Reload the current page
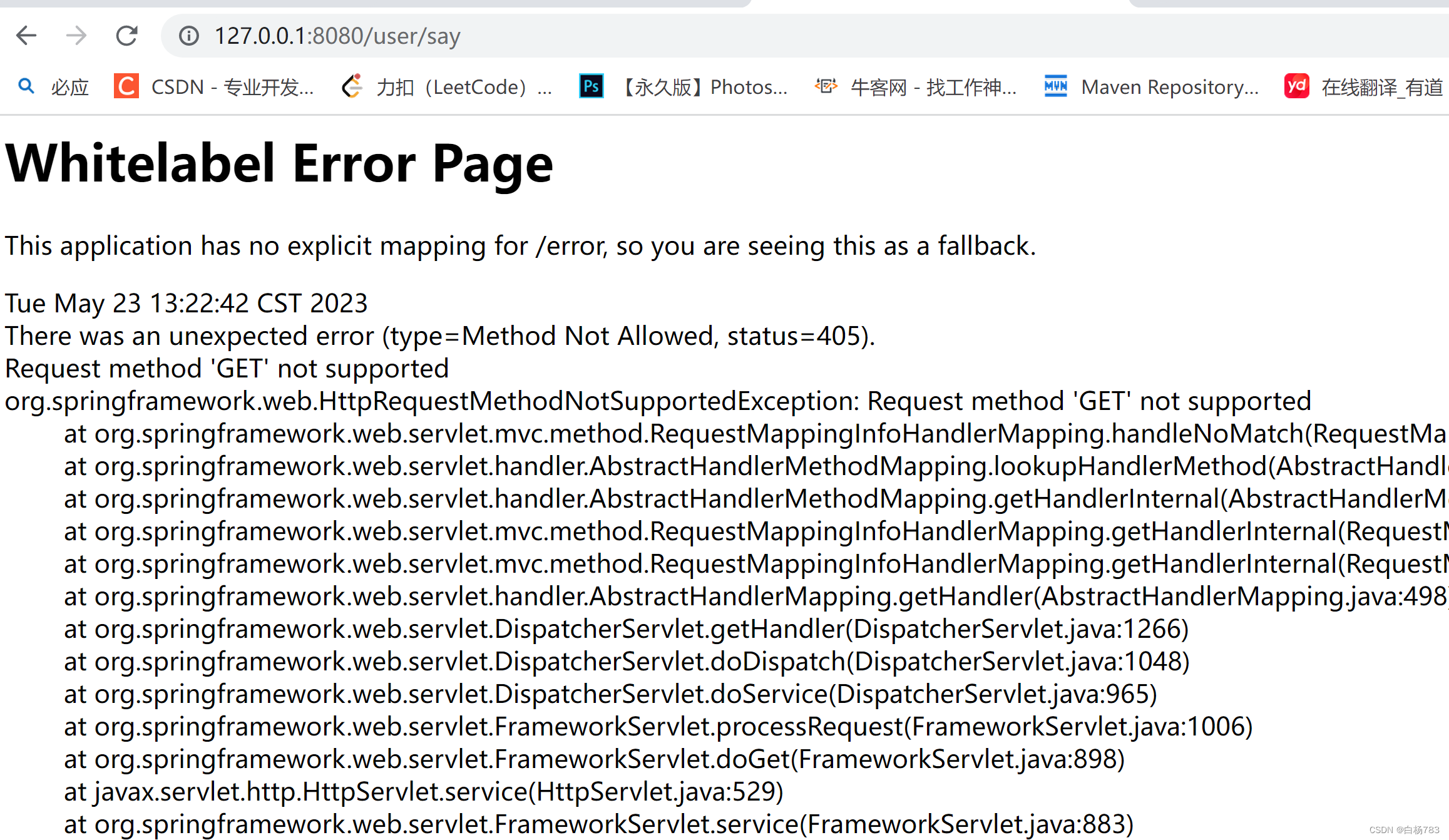The image size is (1449, 840). [x=127, y=36]
